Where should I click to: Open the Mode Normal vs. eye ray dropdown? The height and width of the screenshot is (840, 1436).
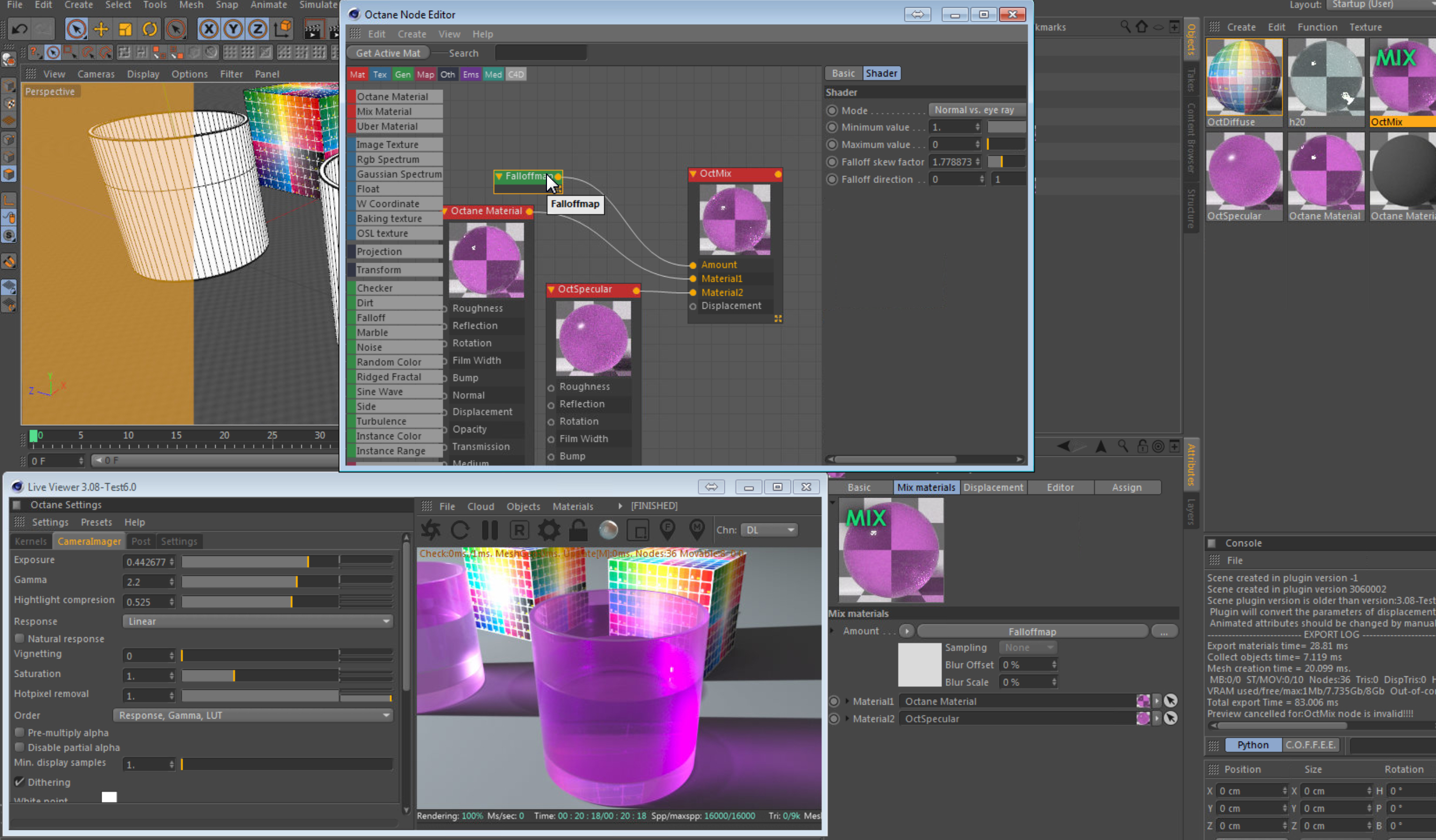click(976, 110)
